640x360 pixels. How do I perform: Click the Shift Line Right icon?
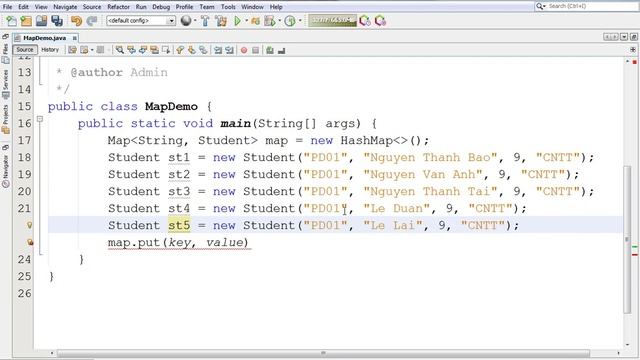coord(229,50)
